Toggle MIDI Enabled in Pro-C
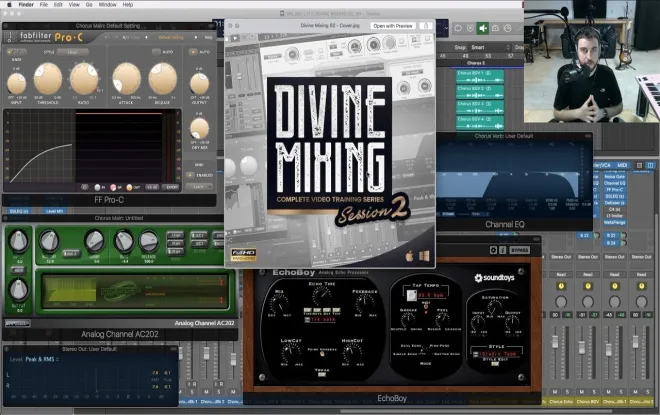660x415 pixels. pyautogui.click(x=190, y=175)
